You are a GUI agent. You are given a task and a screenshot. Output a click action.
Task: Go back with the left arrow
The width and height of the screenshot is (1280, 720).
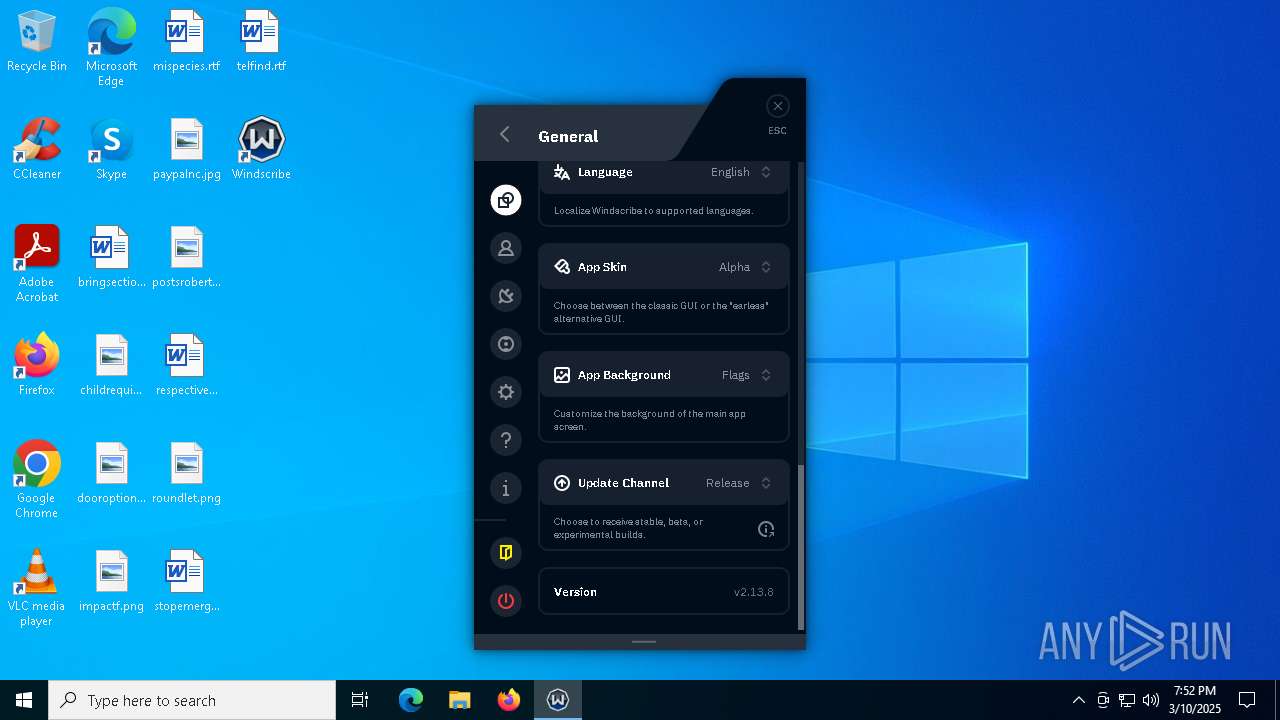pos(505,134)
